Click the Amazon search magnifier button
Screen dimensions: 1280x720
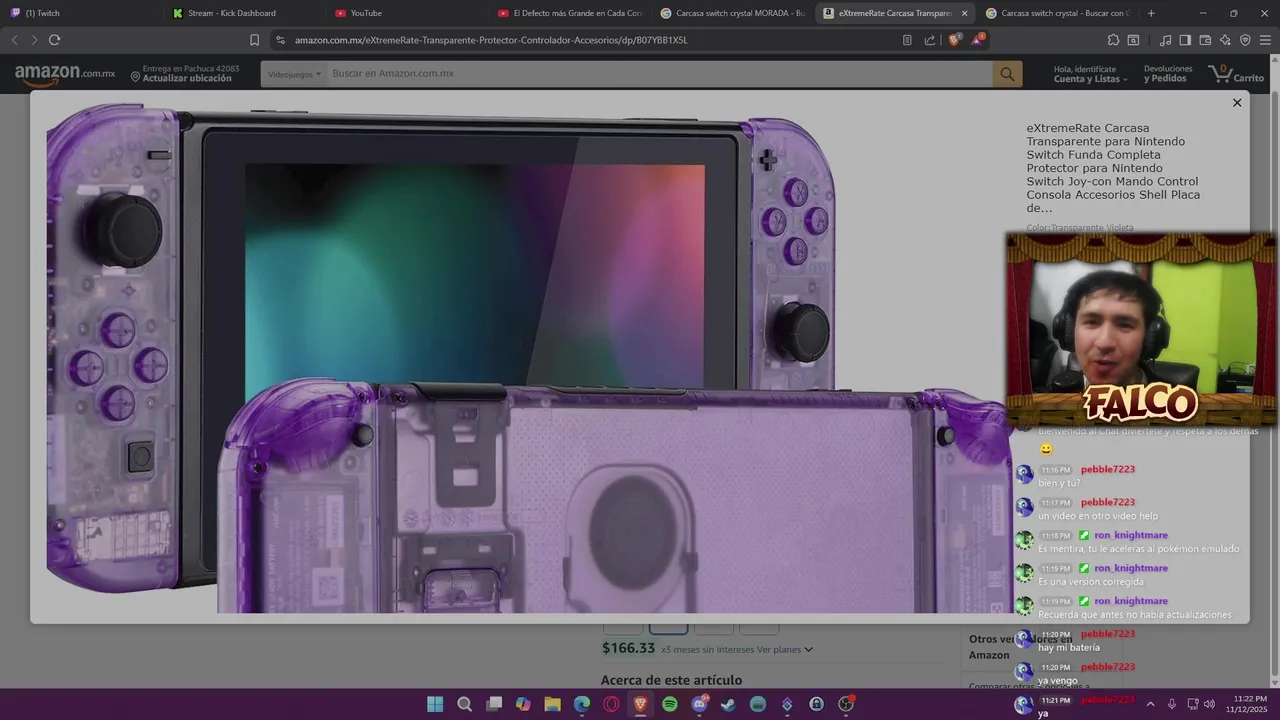(x=1007, y=74)
